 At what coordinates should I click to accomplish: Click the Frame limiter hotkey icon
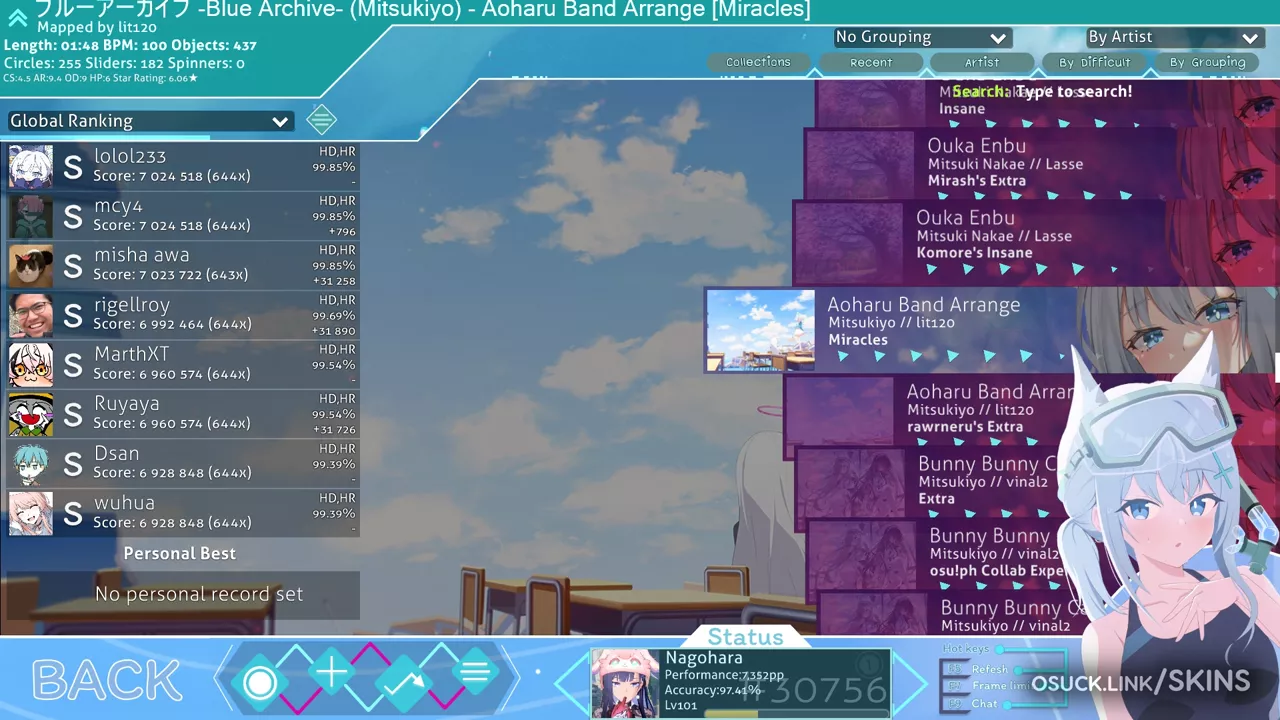(x=954, y=686)
